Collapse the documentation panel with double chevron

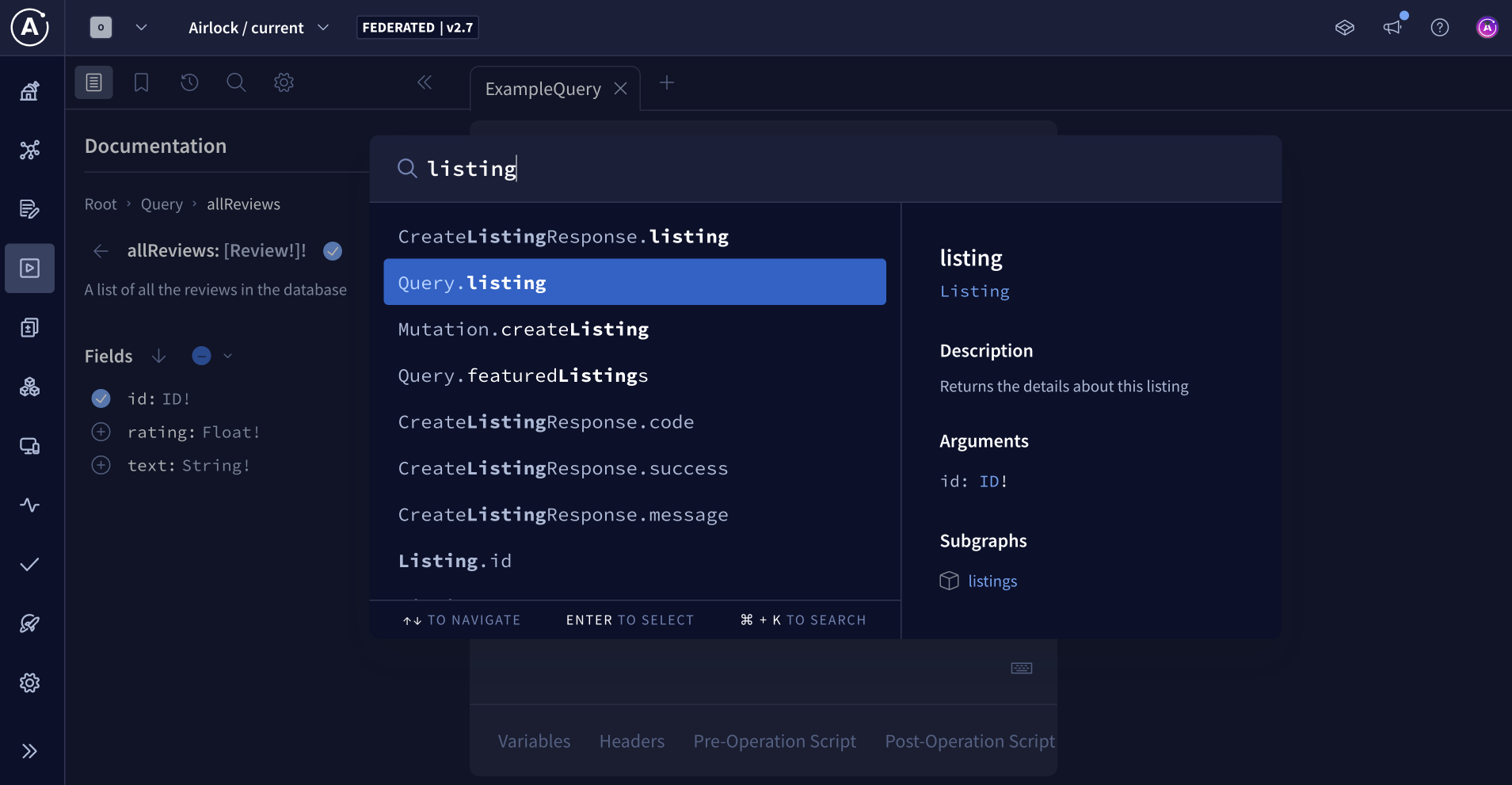point(425,82)
